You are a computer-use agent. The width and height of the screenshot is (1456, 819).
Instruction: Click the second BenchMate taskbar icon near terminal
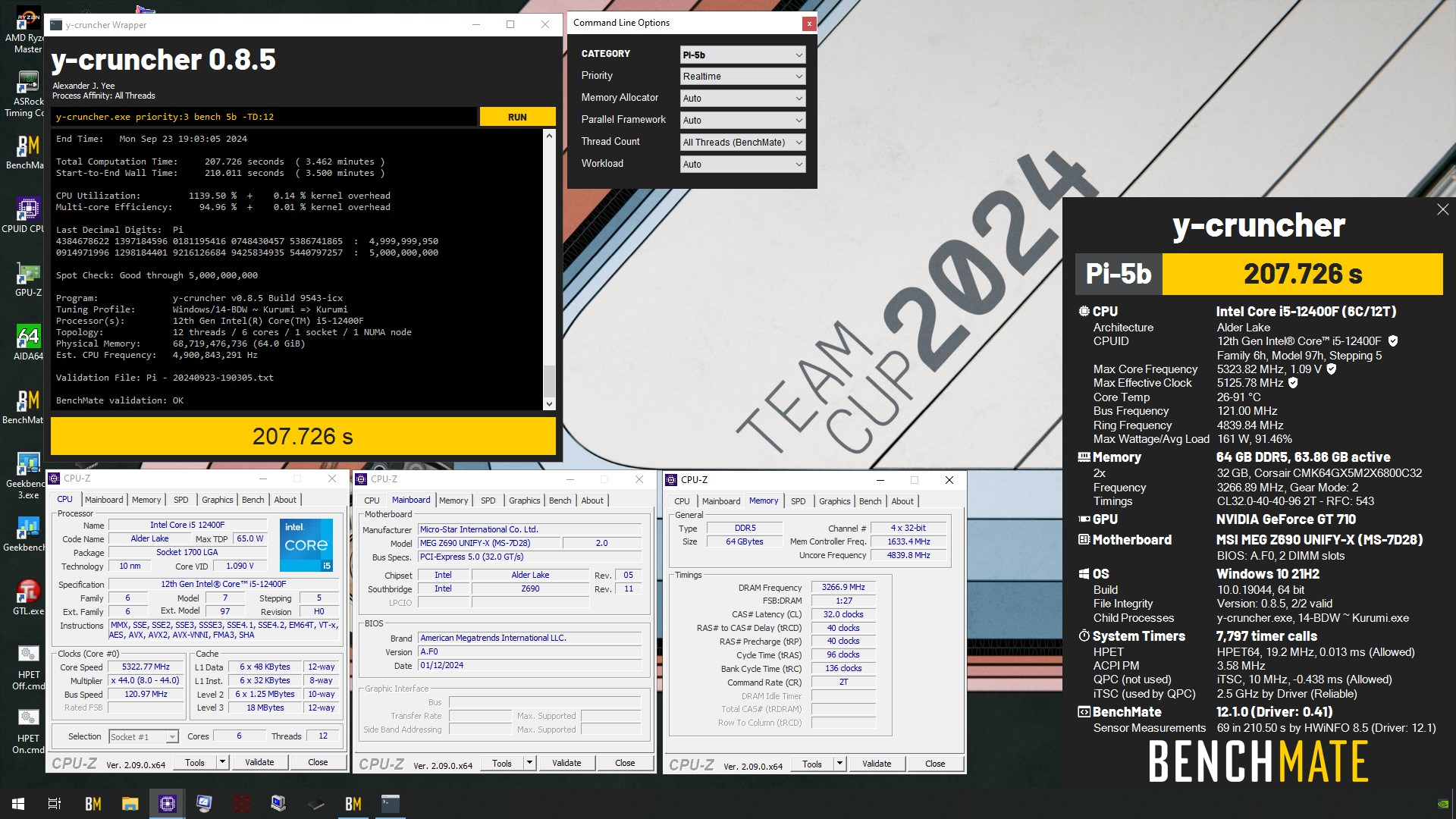[353, 804]
